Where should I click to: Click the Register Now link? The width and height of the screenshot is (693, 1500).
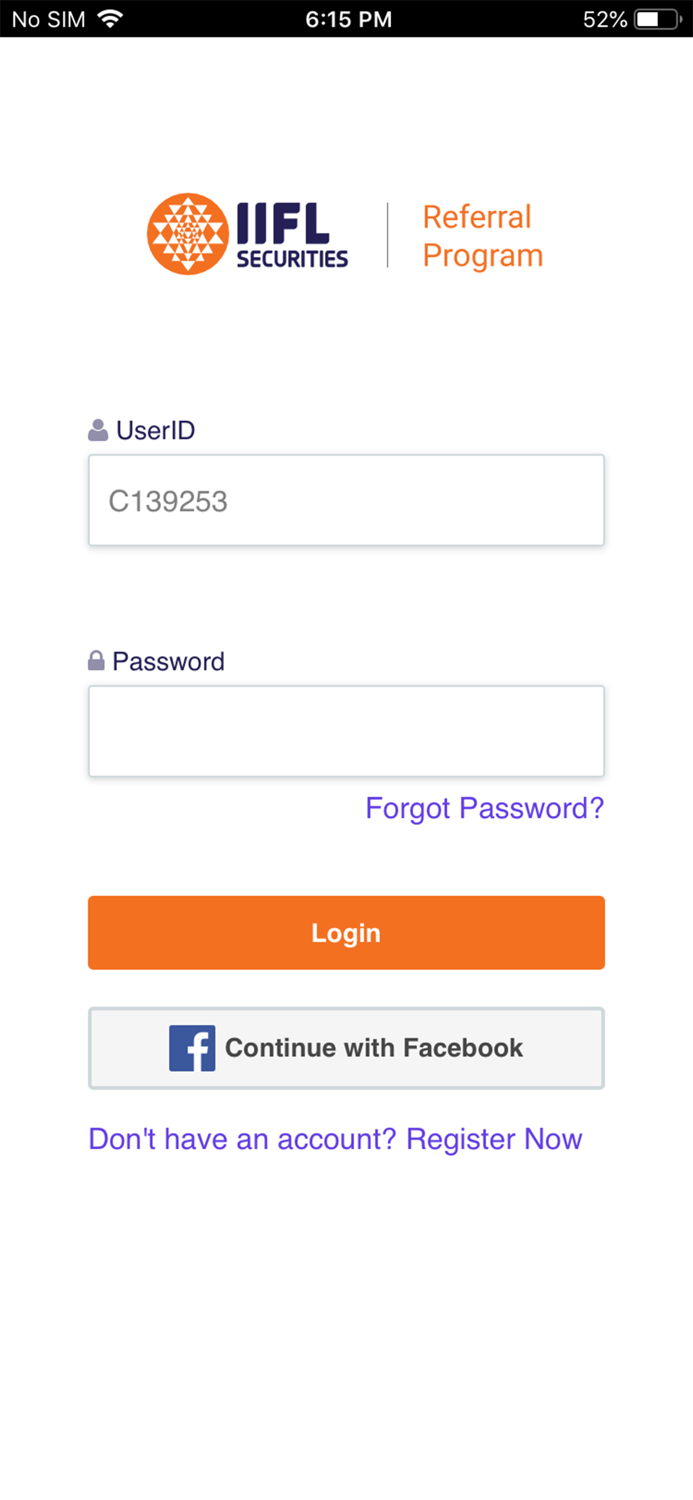493,1139
